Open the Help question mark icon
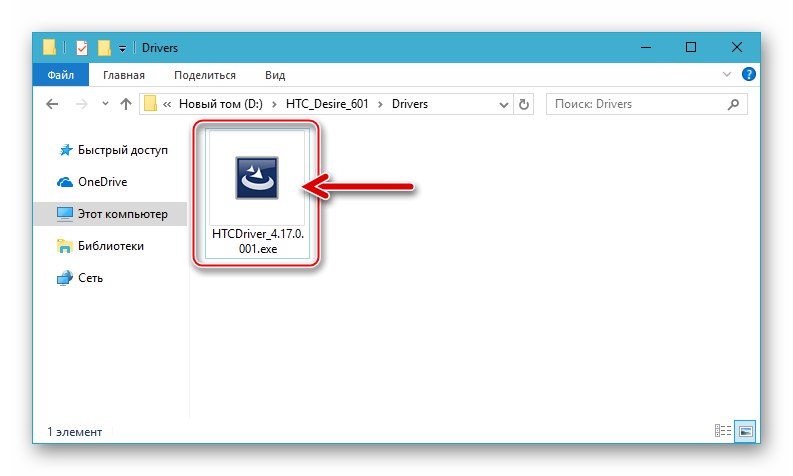Image resolution: width=793 pixels, height=476 pixels. (748, 74)
